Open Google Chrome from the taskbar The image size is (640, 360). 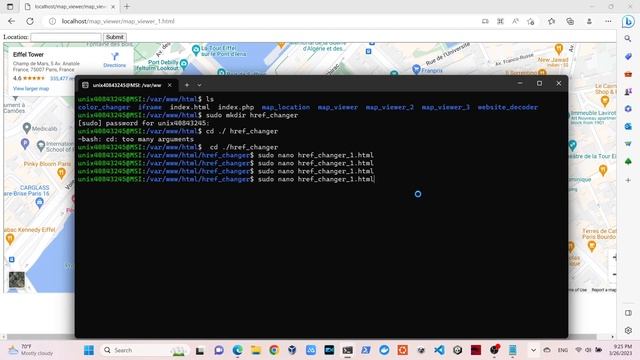tap(274, 350)
